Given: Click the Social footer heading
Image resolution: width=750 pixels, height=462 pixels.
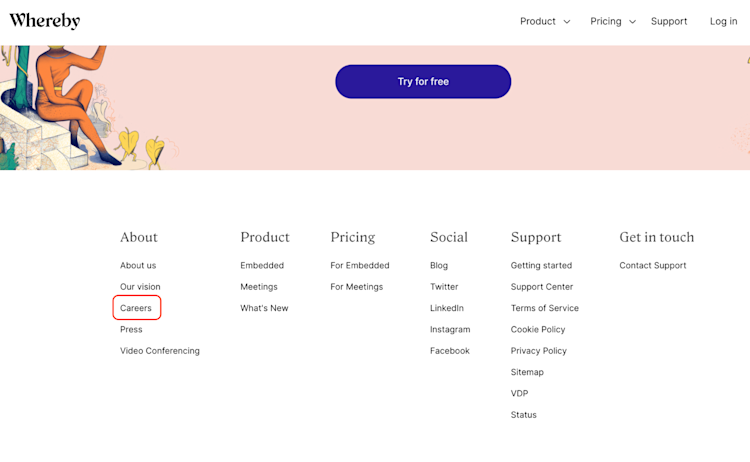Looking at the screenshot, I should 449,237.
